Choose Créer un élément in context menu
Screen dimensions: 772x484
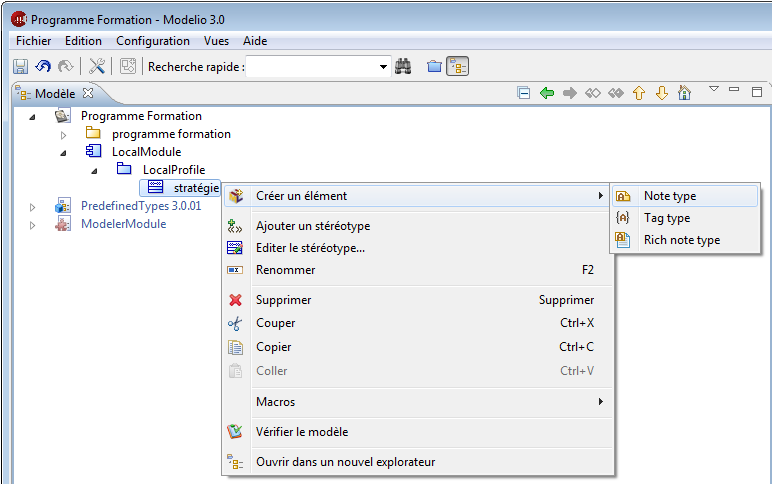coord(417,196)
